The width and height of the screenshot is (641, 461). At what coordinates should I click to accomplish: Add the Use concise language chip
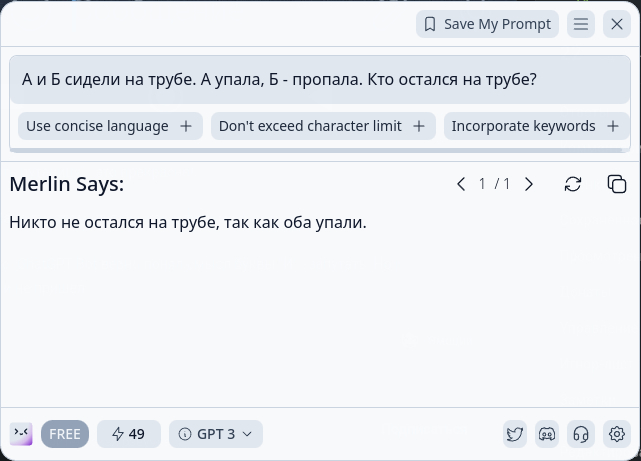click(110, 126)
